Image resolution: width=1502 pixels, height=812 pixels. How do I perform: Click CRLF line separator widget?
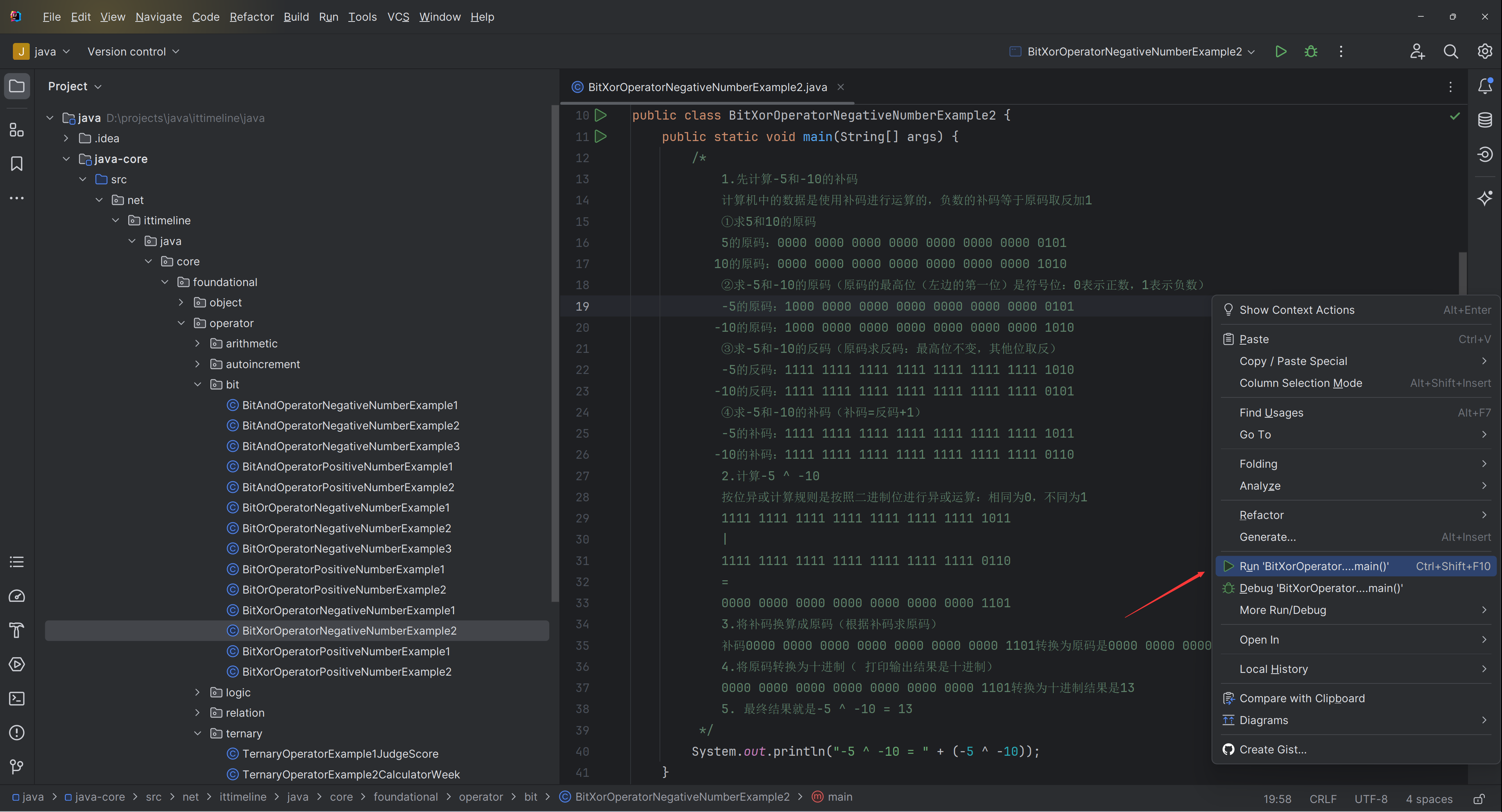point(1323,799)
